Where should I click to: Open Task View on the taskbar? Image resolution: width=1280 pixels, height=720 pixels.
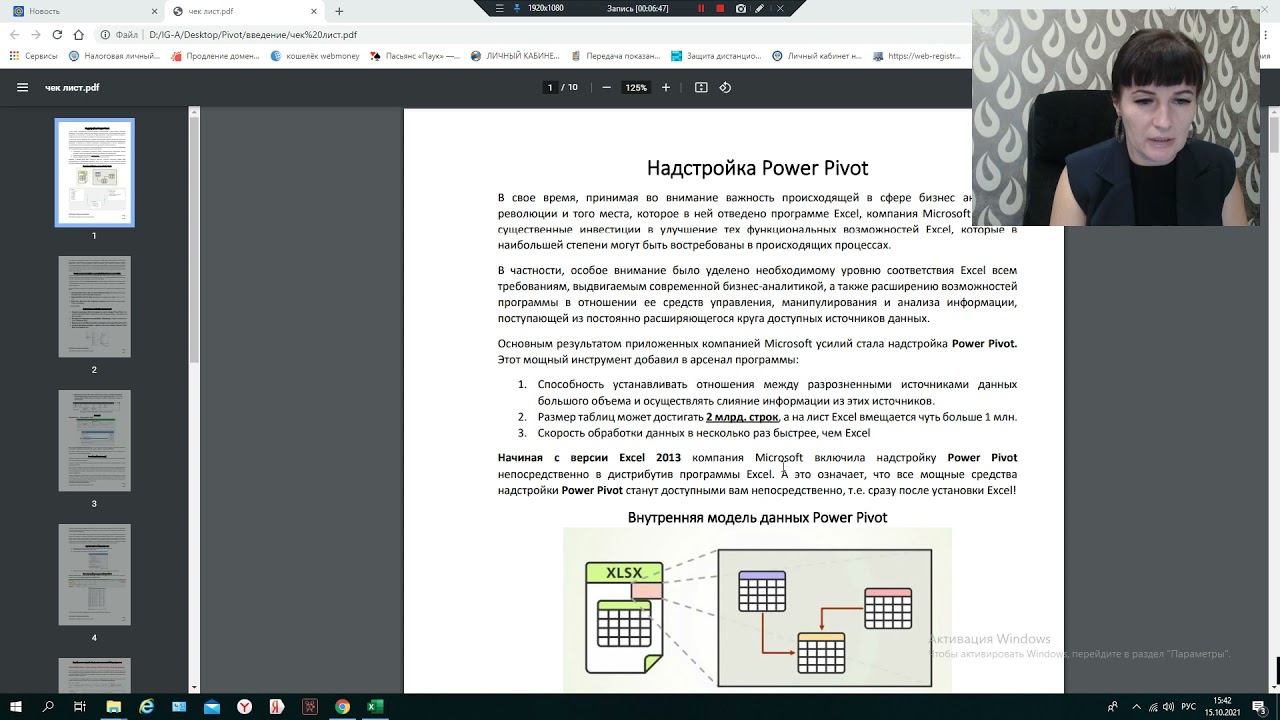pyautogui.click(x=80, y=706)
